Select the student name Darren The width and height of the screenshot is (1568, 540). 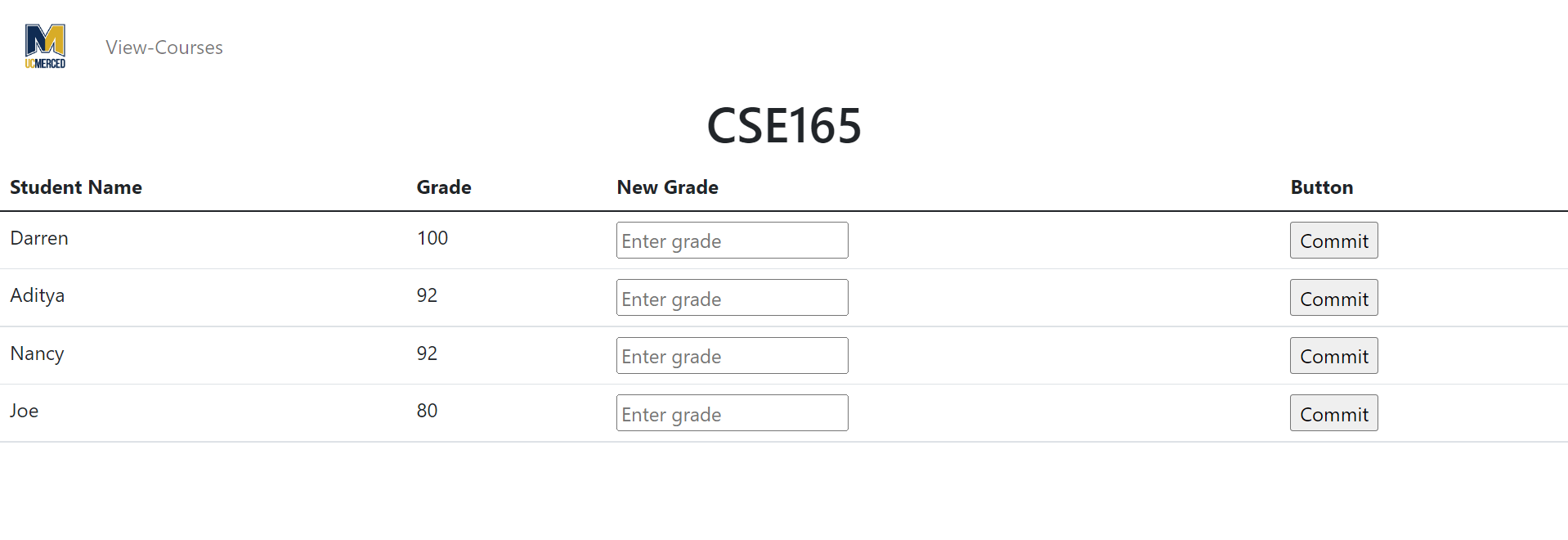coord(38,238)
